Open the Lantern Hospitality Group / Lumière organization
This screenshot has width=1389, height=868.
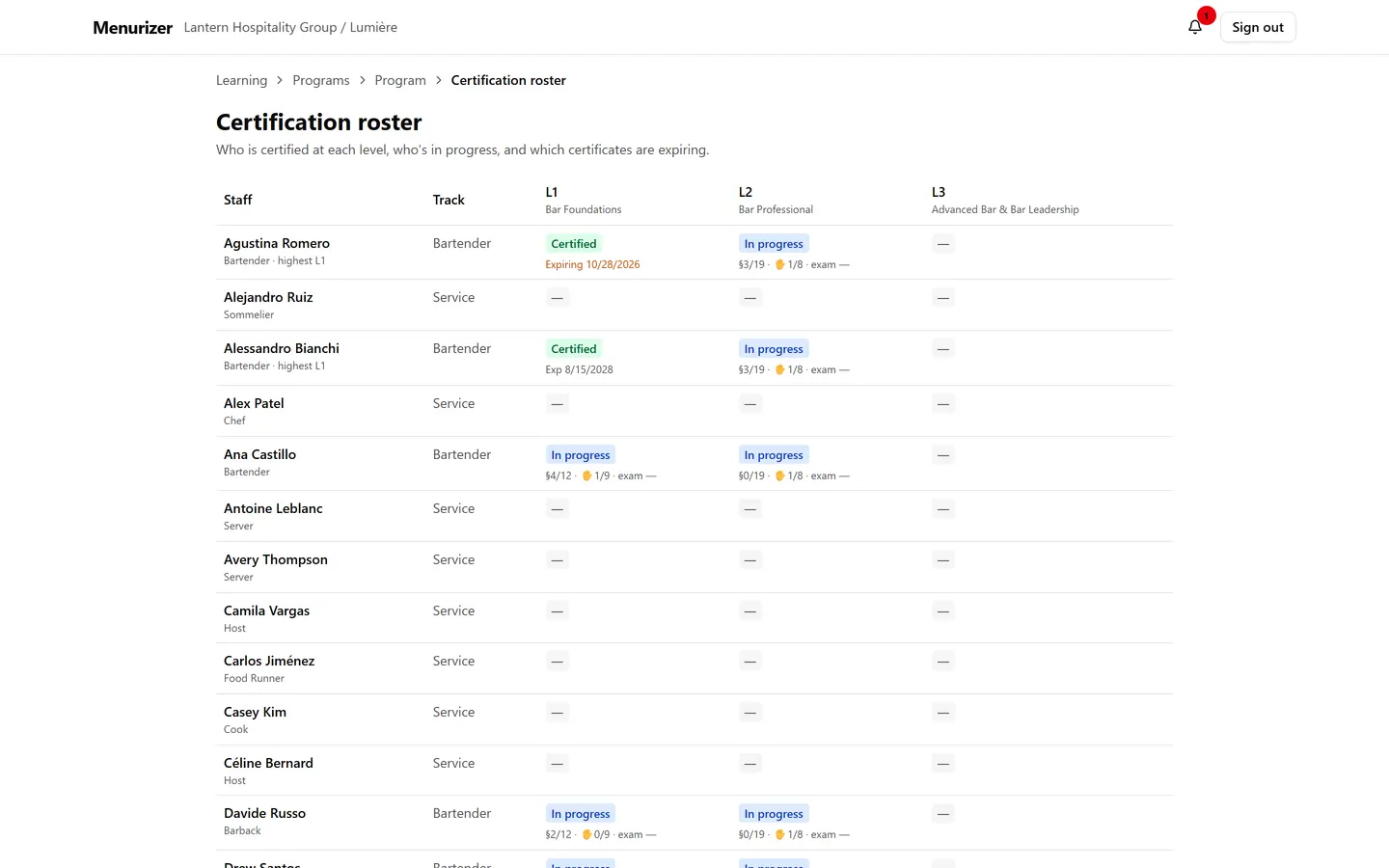(x=290, y=27)
